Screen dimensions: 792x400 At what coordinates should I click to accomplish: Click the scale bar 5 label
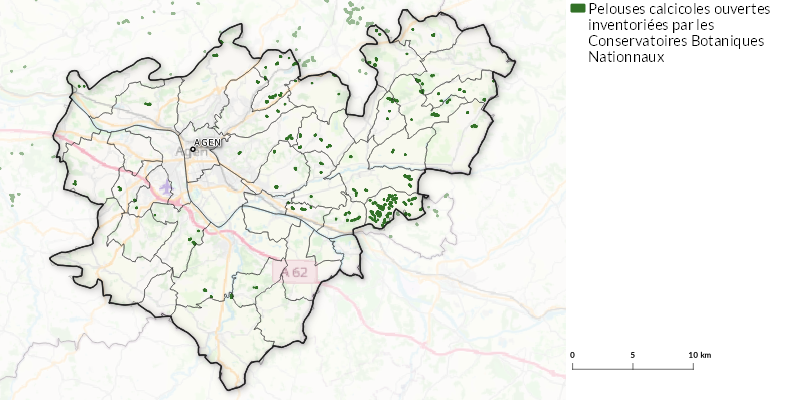(632, 355)
